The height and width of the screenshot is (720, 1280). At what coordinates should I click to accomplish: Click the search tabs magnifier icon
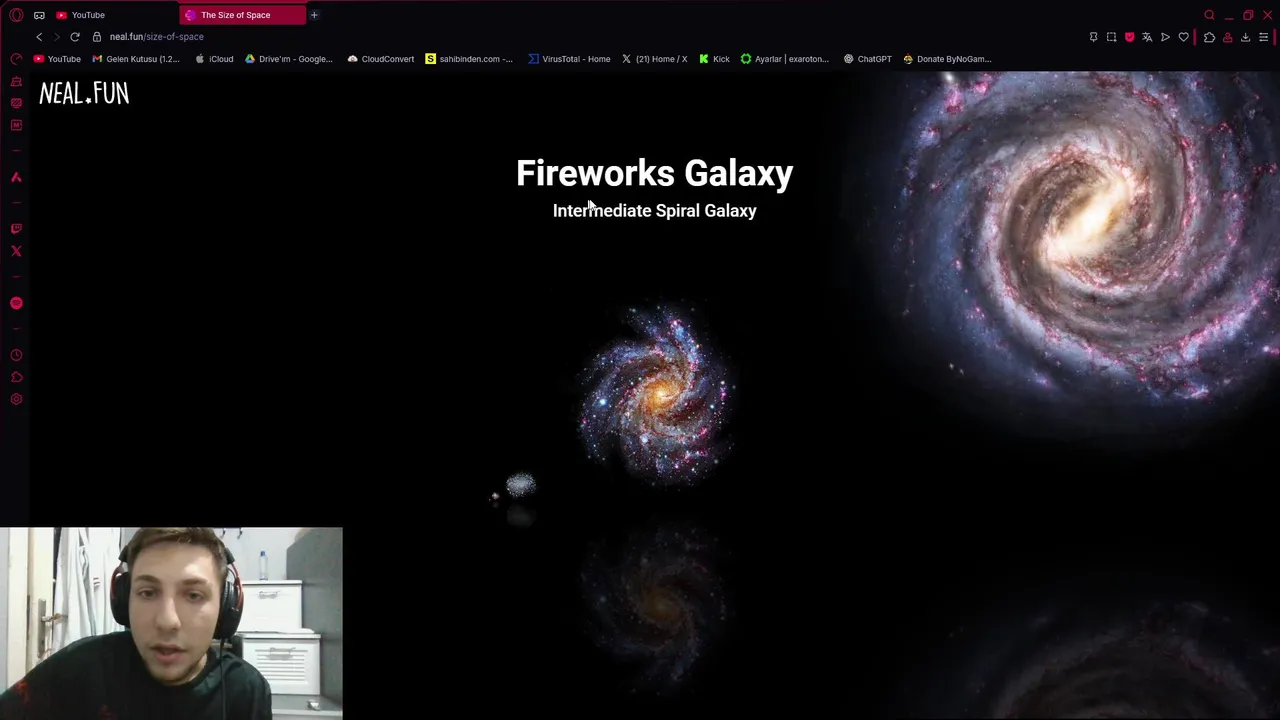(1209, 15)
